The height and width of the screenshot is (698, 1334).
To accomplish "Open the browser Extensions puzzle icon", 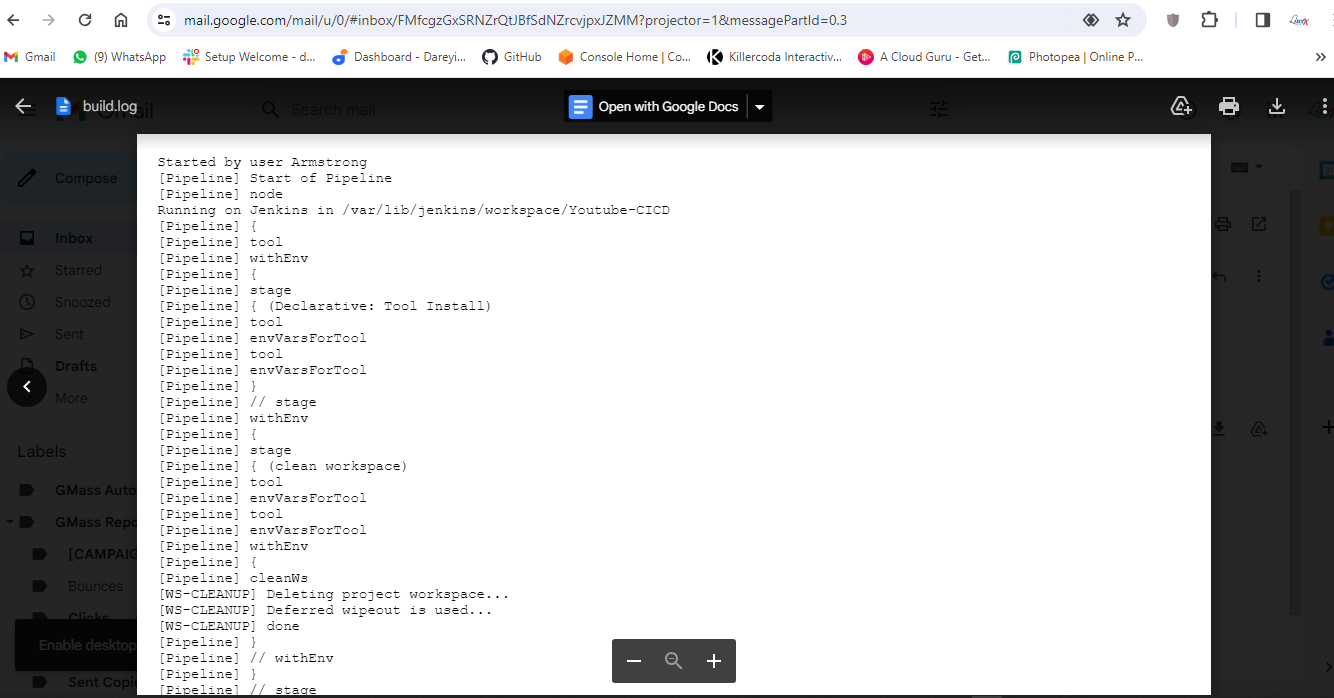I will point(1209,20).
